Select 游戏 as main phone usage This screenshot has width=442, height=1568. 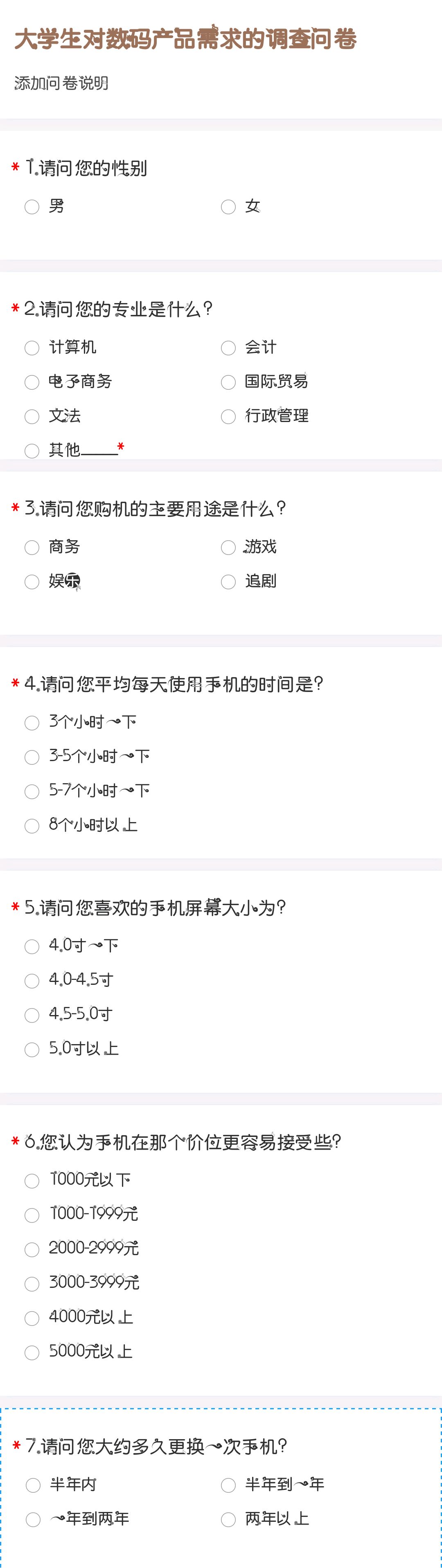pos(228,548)
